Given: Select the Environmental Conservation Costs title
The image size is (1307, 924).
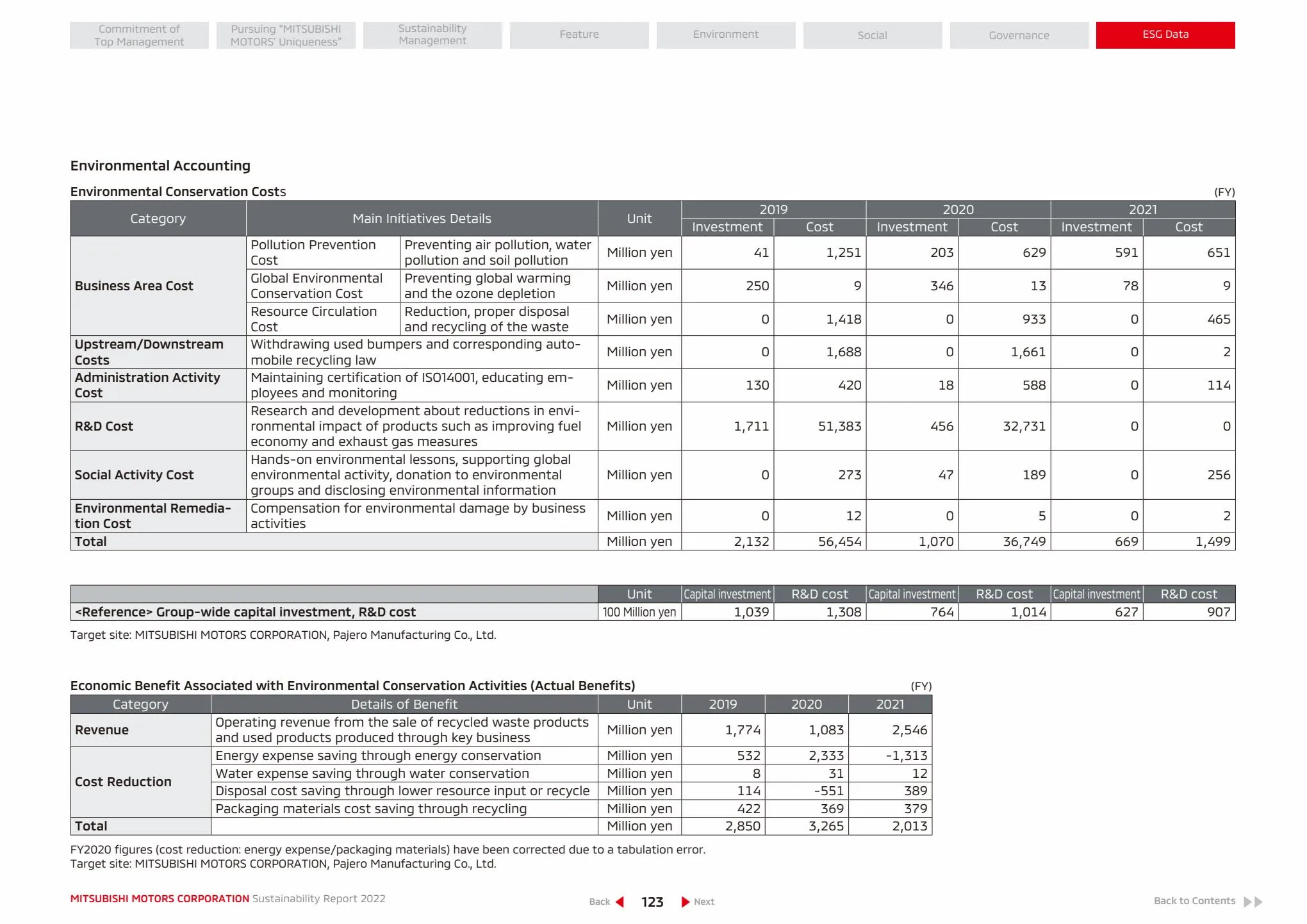Looking at the screenshot, I should 178,192.
